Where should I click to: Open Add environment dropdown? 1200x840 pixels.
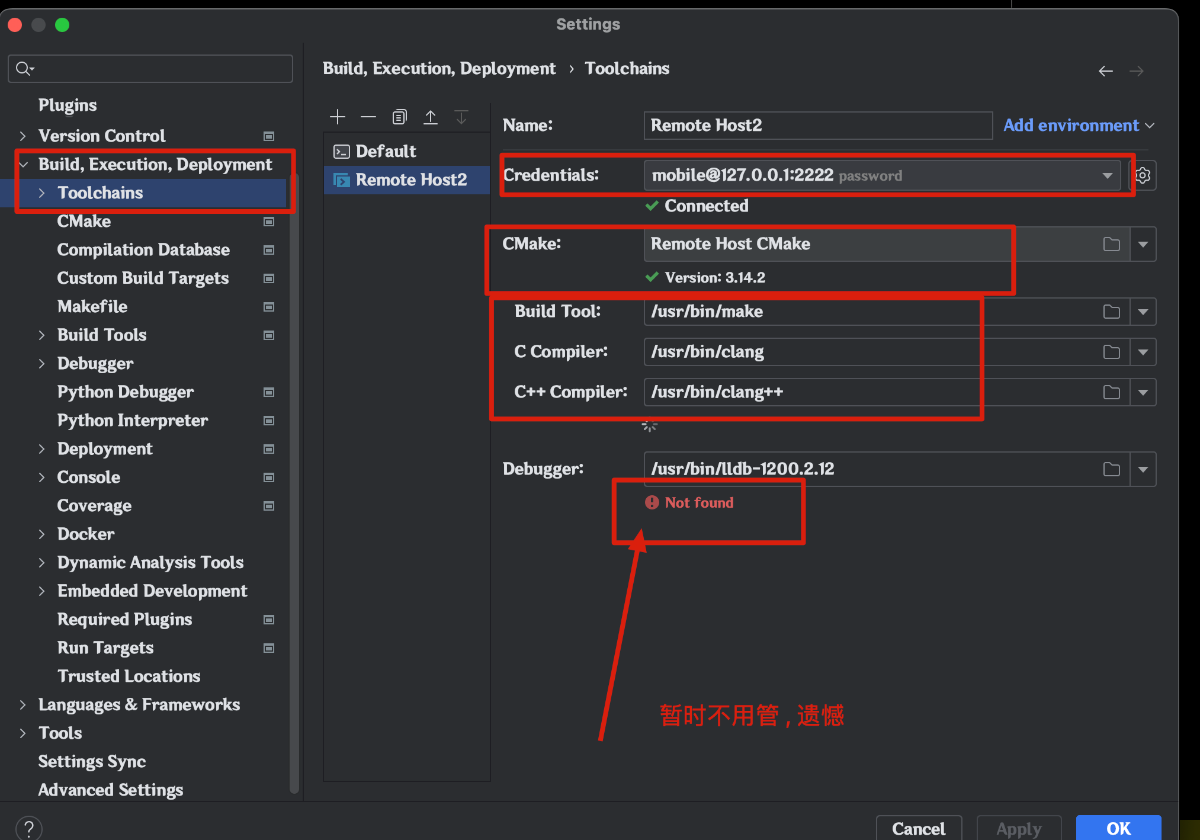(x=1079, y=125)
